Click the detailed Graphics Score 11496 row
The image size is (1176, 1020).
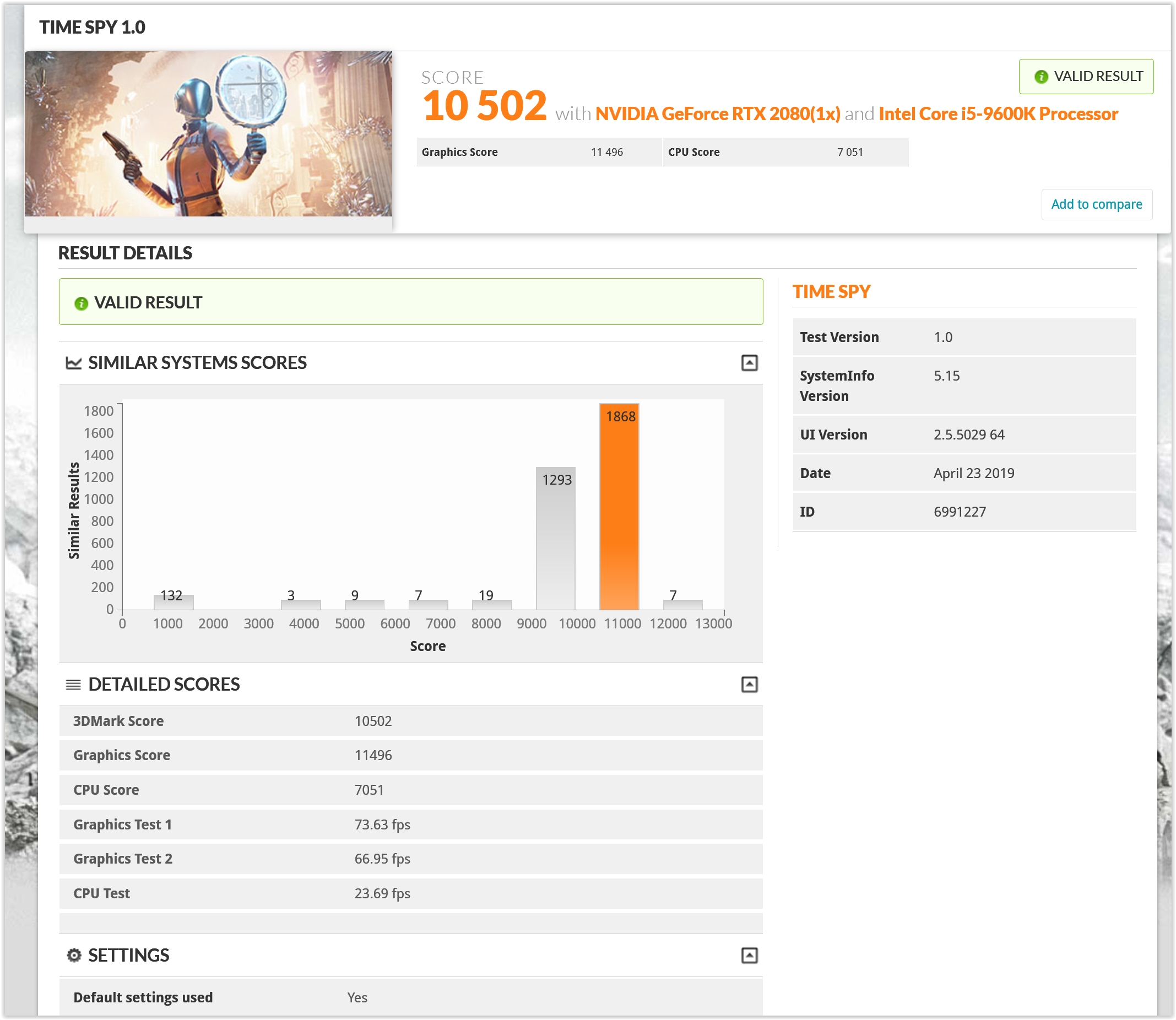[410, 755]
